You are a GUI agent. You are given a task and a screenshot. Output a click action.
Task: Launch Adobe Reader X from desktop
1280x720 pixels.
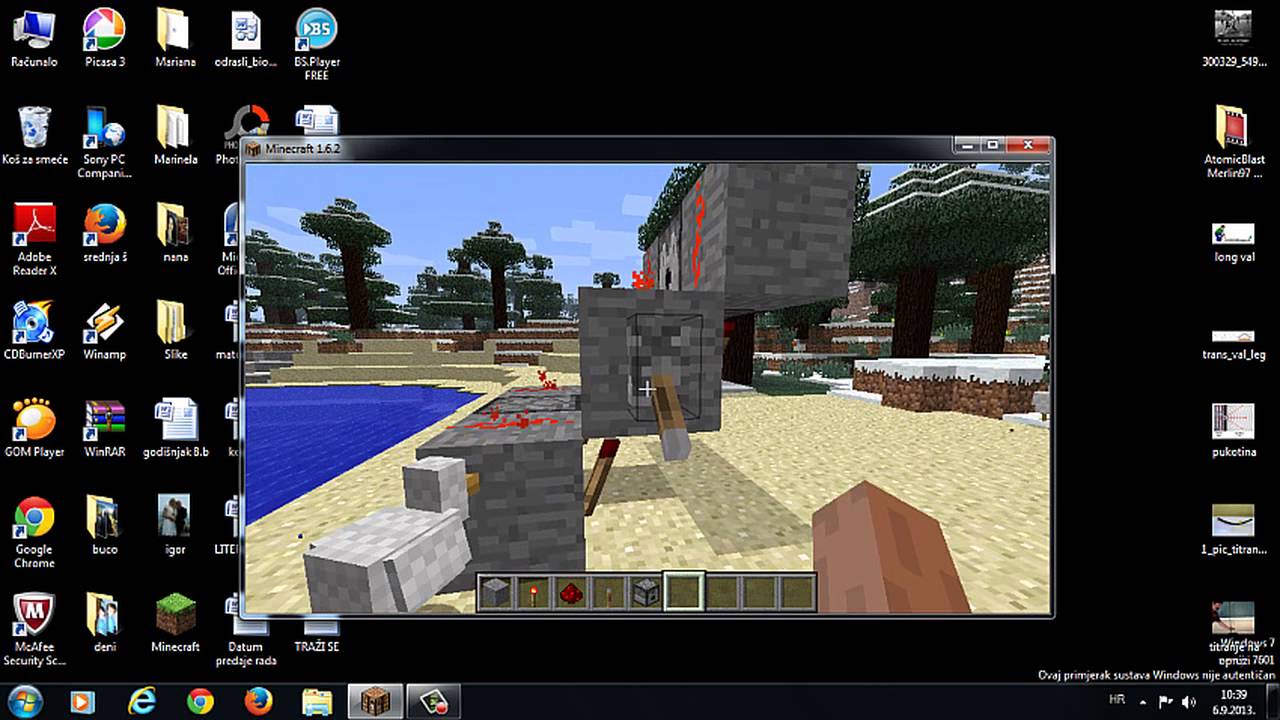tap(34, 240)
